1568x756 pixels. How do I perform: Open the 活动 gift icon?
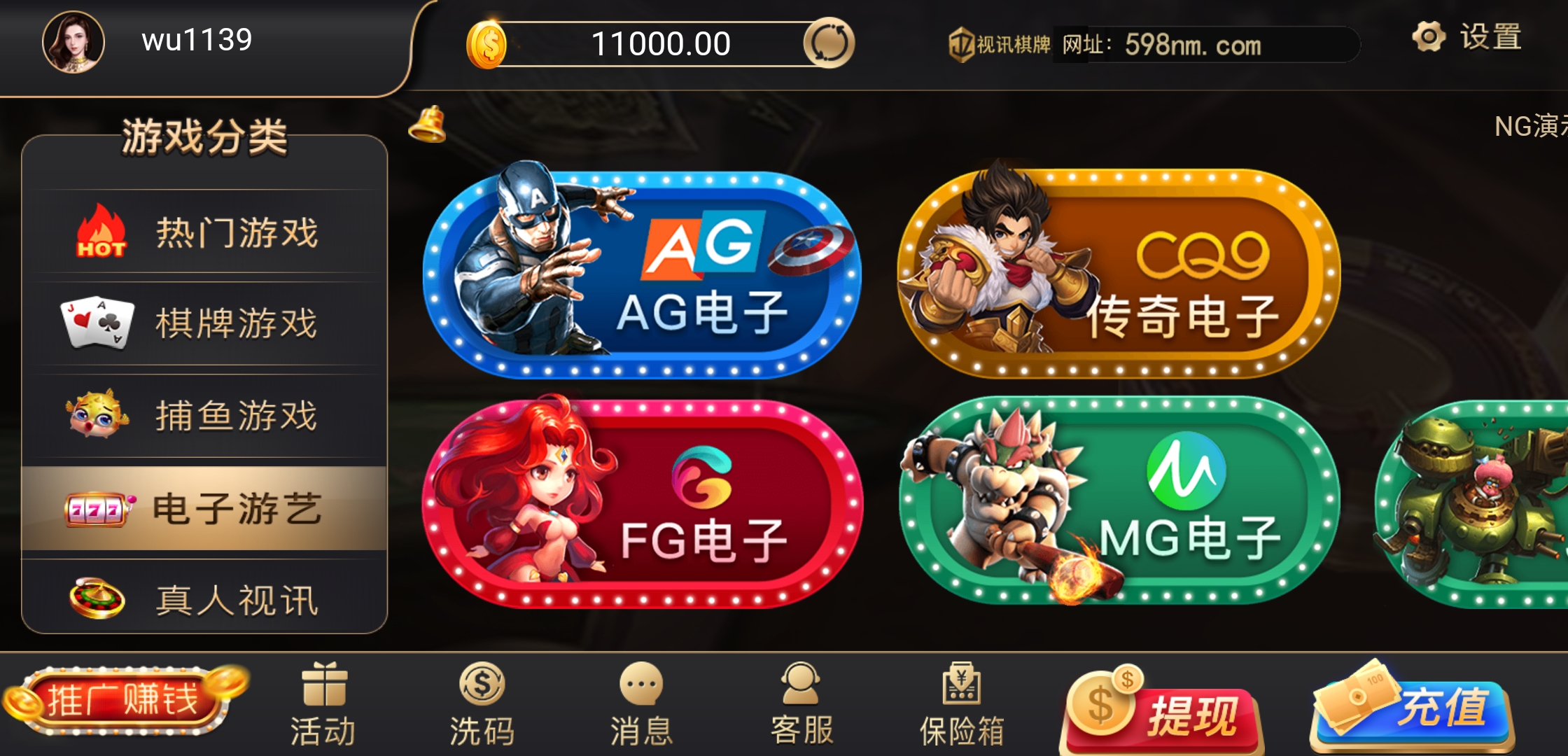[x=324, y=684]
